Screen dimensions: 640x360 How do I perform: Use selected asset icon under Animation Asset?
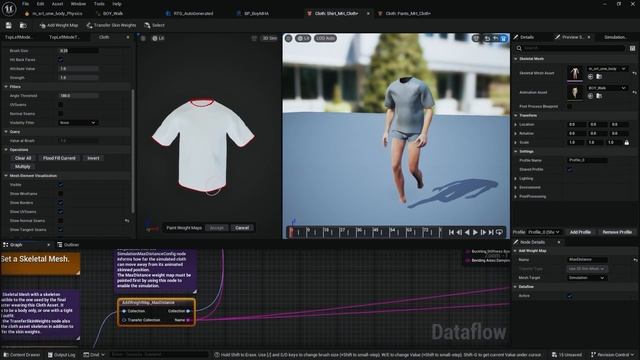point(590,96)
